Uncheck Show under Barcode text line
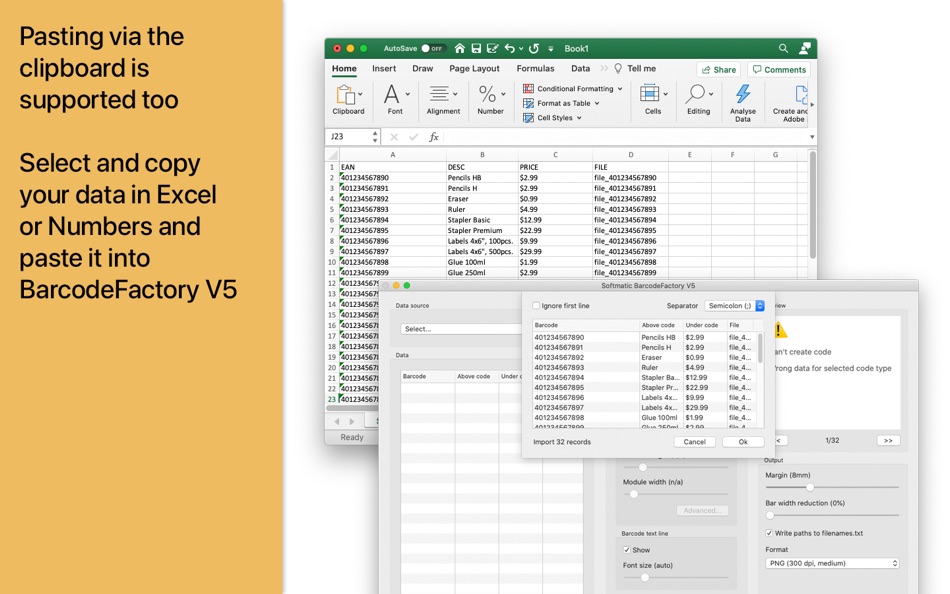The width and height of the screenshot is (950, 594). (x=626, y=550)
